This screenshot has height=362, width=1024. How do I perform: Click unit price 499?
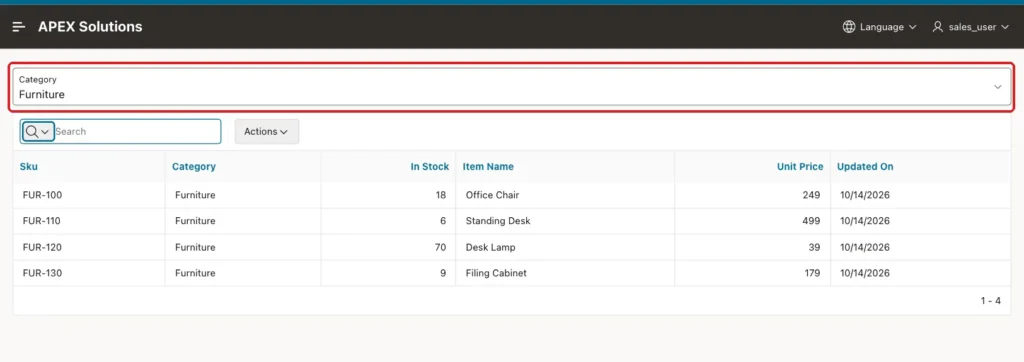pos(811,221)
